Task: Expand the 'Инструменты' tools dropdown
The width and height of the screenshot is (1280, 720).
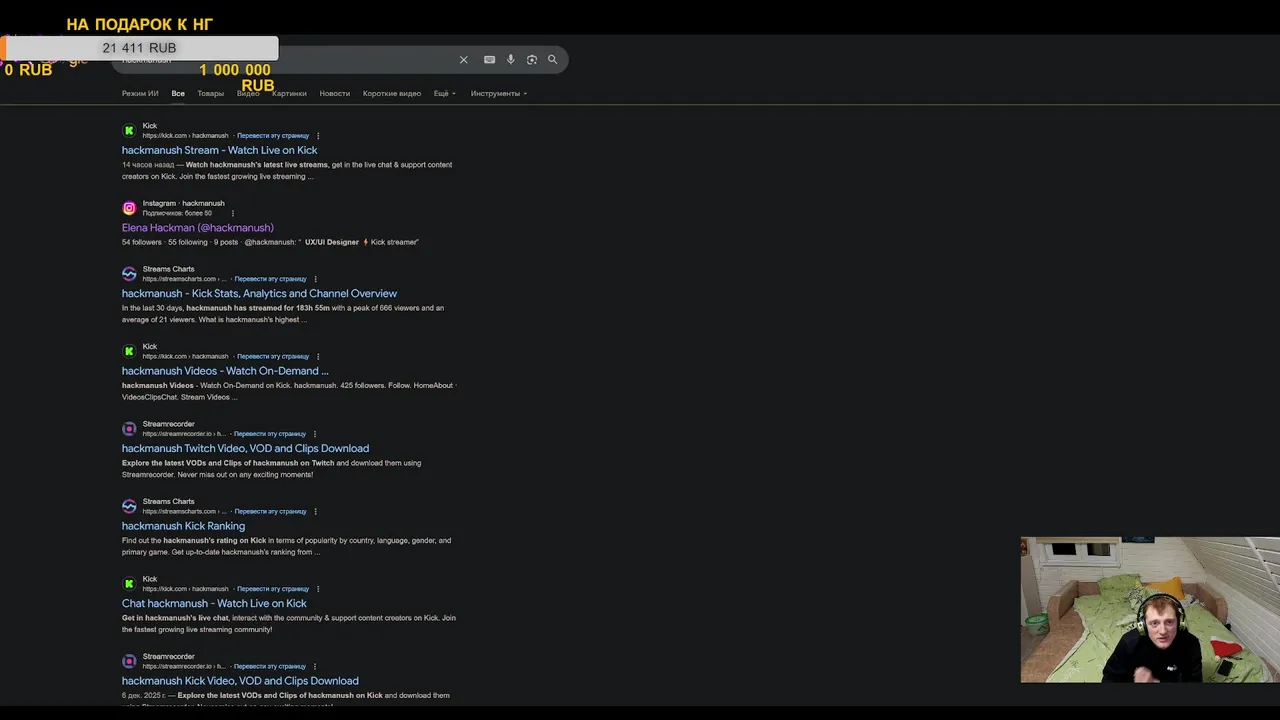Action: tap(499, 94)
